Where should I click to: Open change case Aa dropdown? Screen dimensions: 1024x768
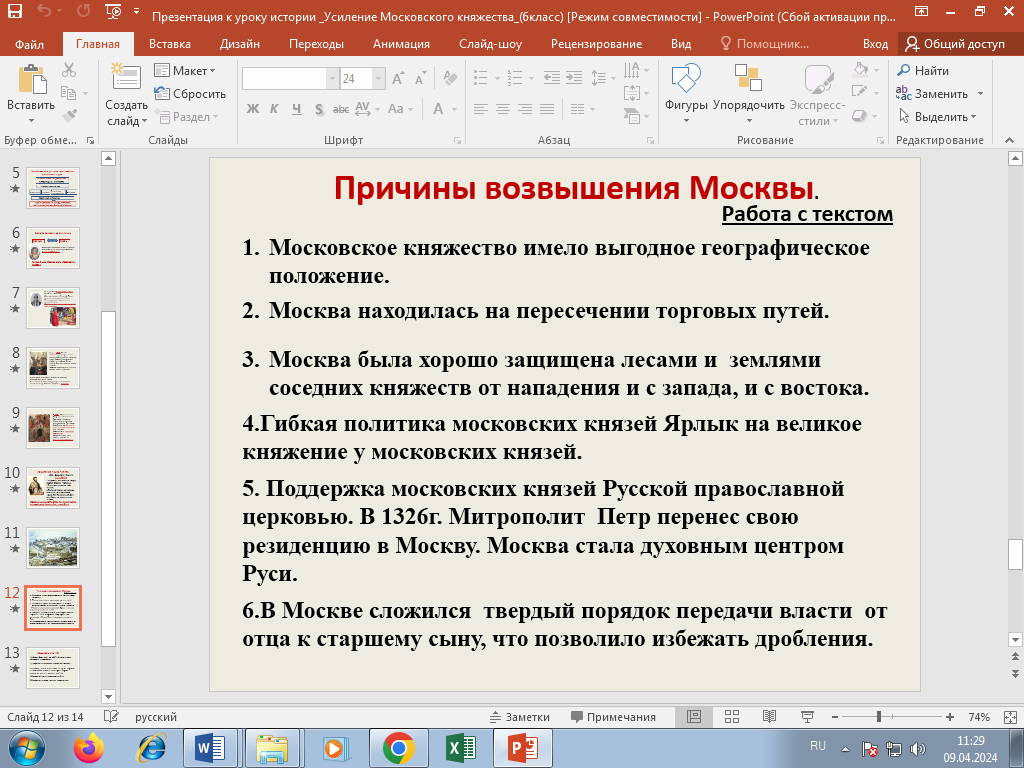(x=400, y=109)
